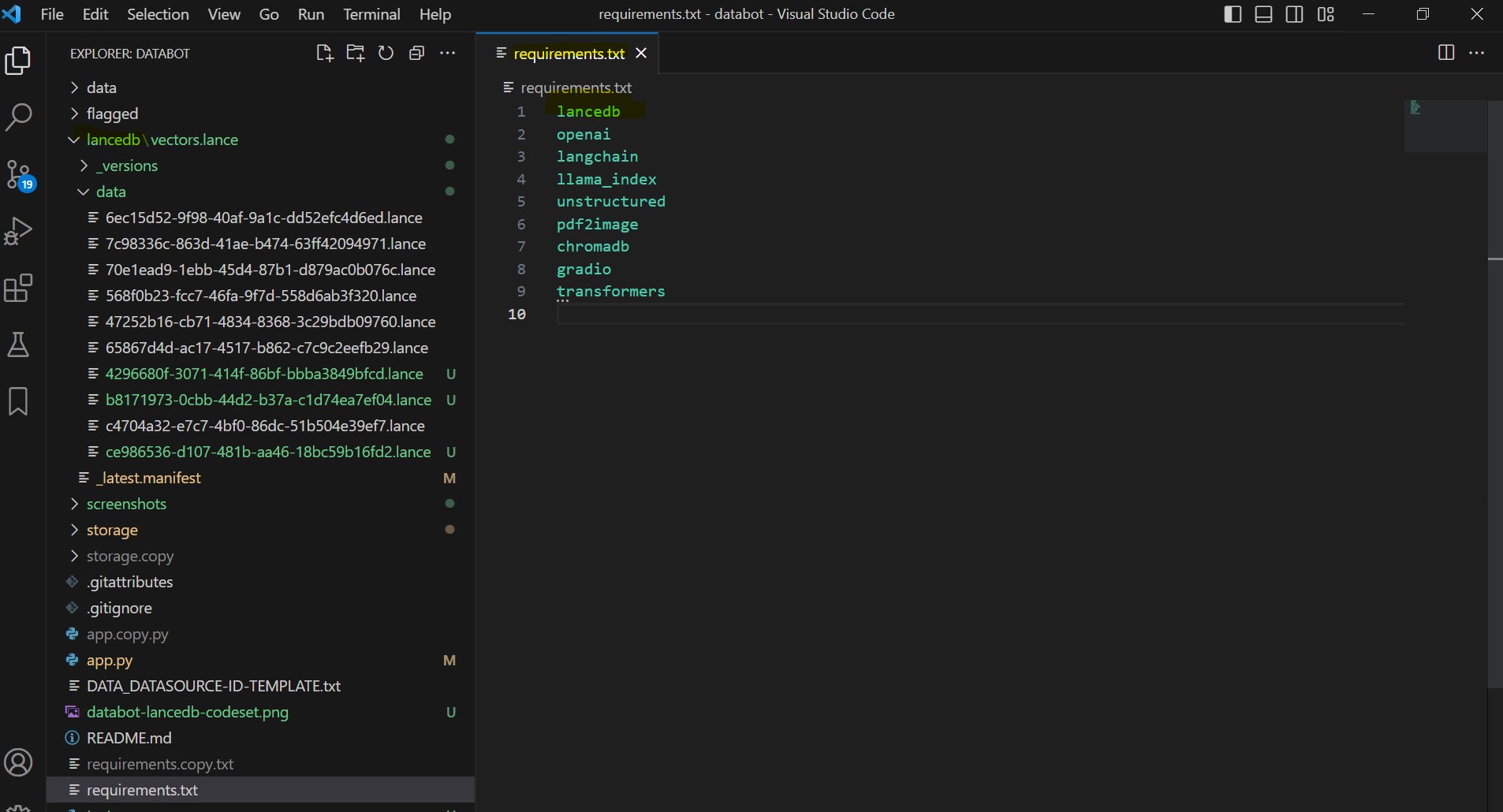Image resolution: width=1503 pixels, height=812 pixels.
Task: Click the VS Code logo icon
Action: [12, 14]
